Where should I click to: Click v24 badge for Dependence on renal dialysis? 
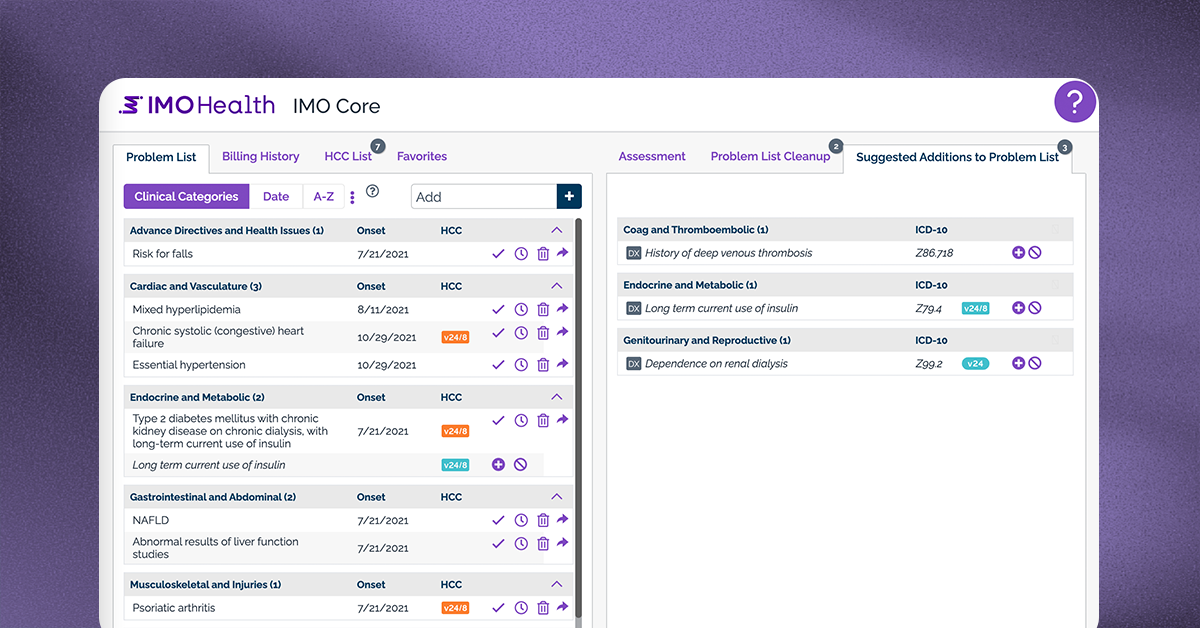975,364
